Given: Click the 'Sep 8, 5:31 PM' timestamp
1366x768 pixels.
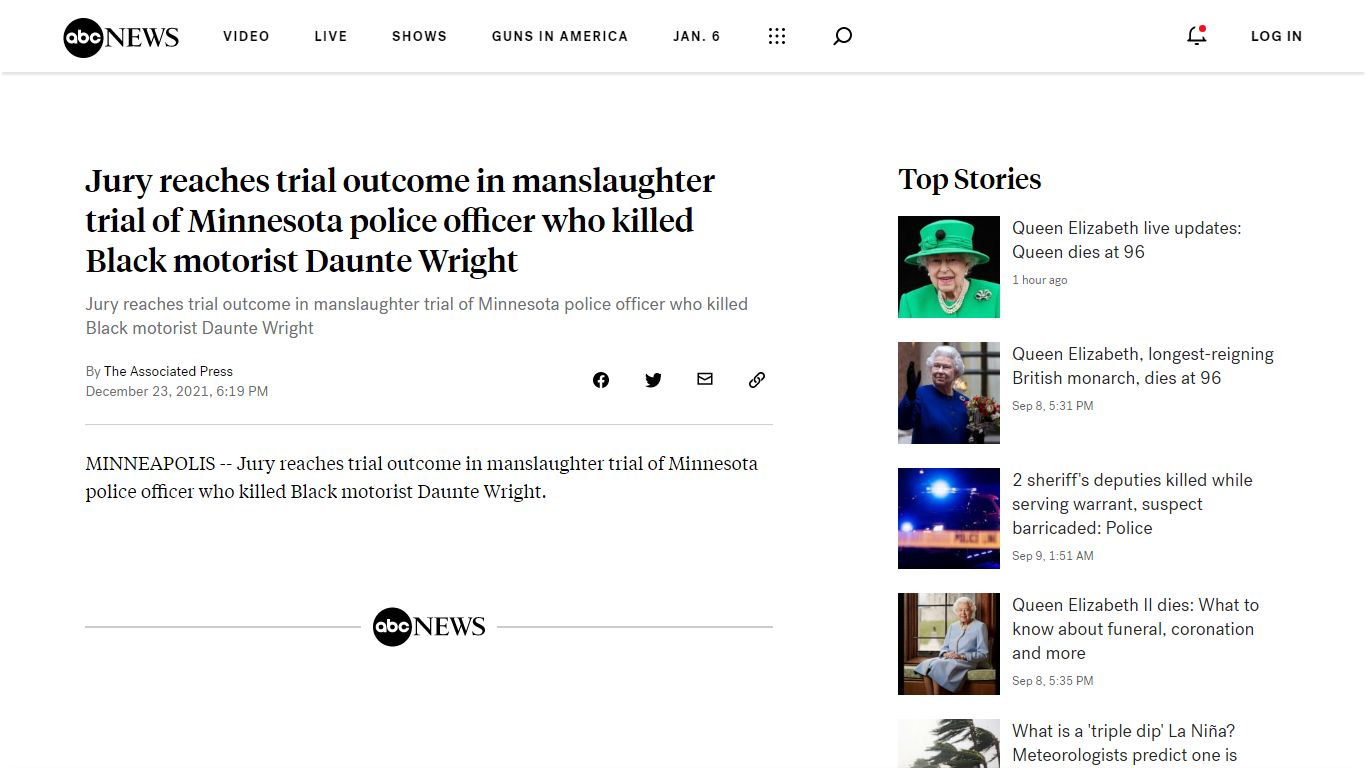Looking at the screenshot, I should pos(1053,406).
